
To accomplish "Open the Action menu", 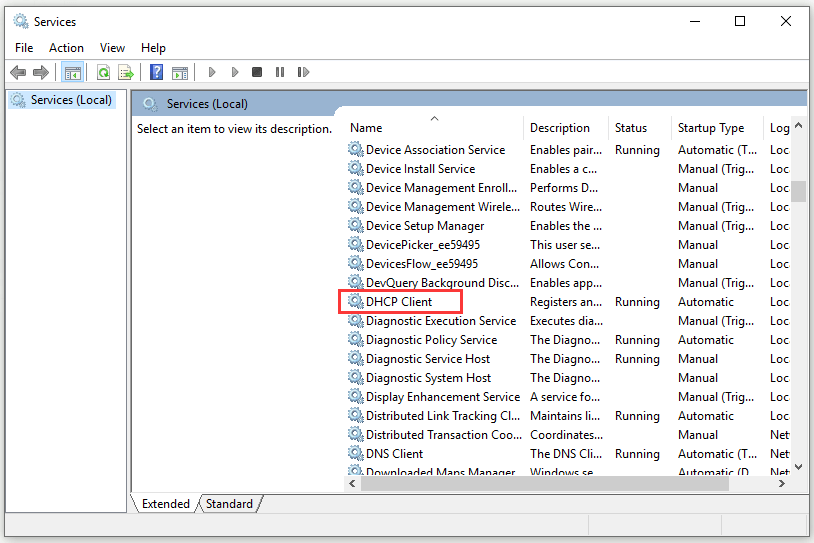I will click(66, 48).
